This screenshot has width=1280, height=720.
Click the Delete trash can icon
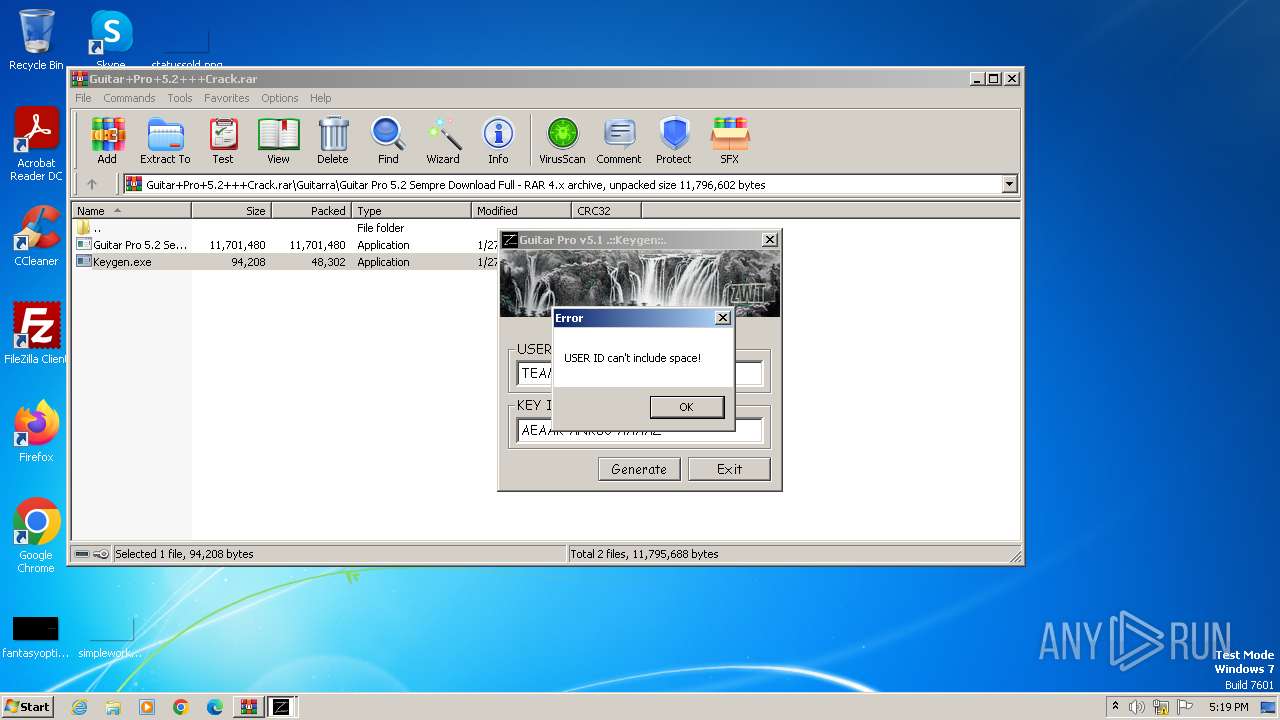[333, 141]
